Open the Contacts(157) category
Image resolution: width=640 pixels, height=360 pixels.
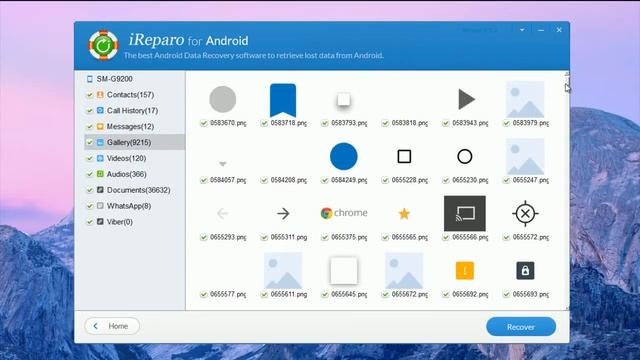(130, 95)
